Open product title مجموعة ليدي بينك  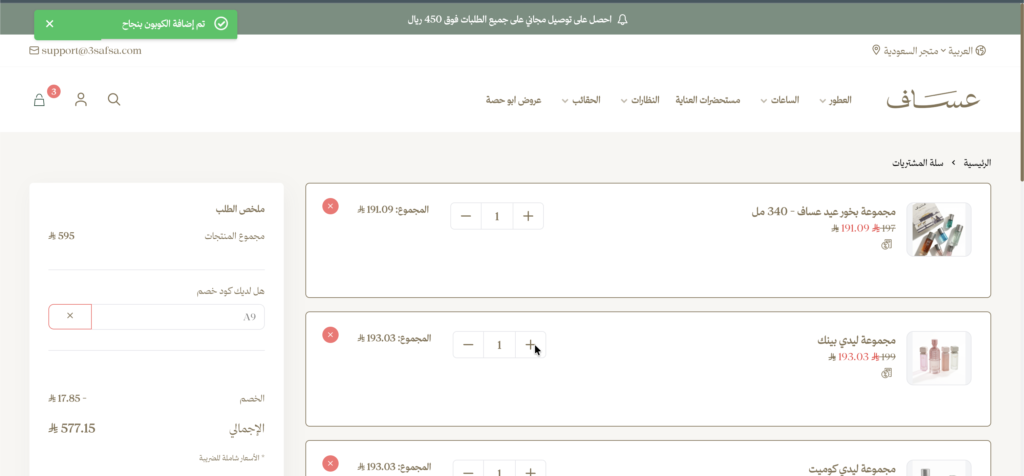coord(856,340)
